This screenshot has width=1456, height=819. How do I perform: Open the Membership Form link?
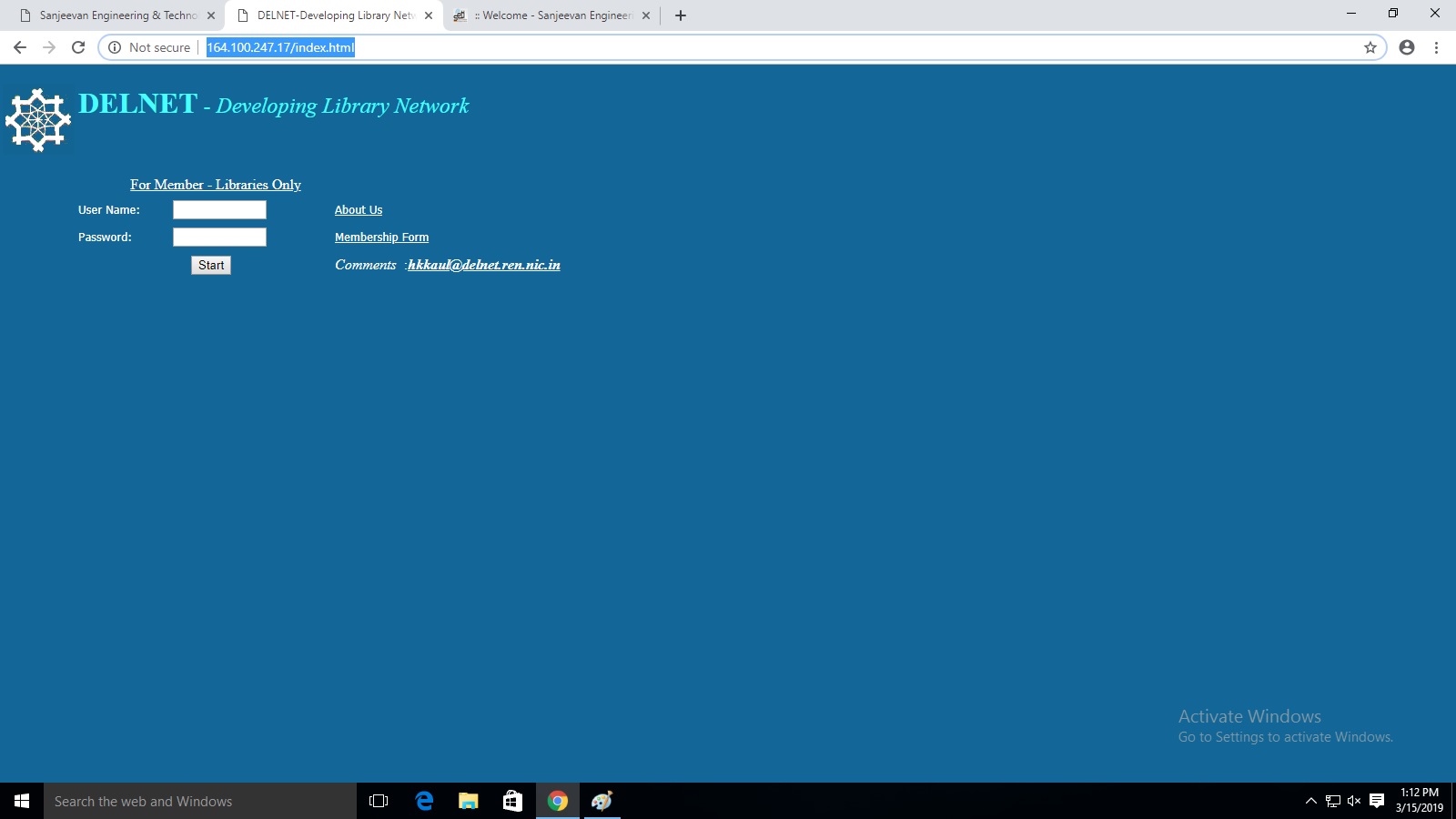pos(381,238)
